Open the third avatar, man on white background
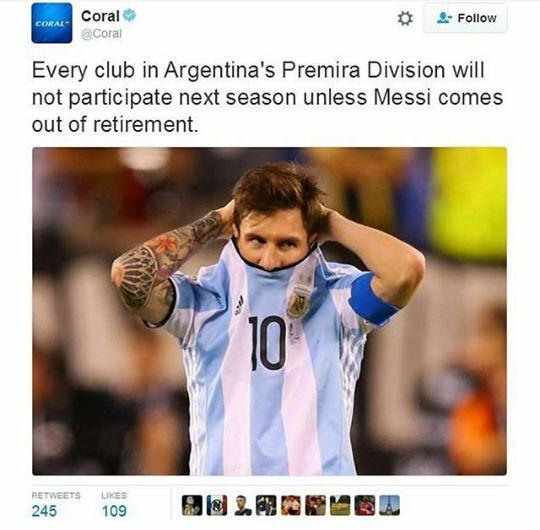 click(x=243, y=505)
